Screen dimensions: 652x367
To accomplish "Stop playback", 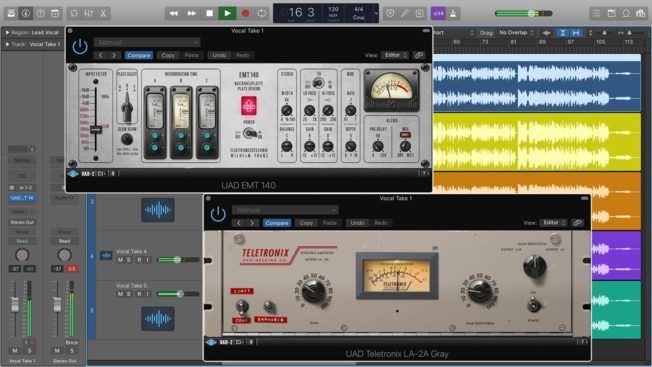I will click(x=210, y=13).
